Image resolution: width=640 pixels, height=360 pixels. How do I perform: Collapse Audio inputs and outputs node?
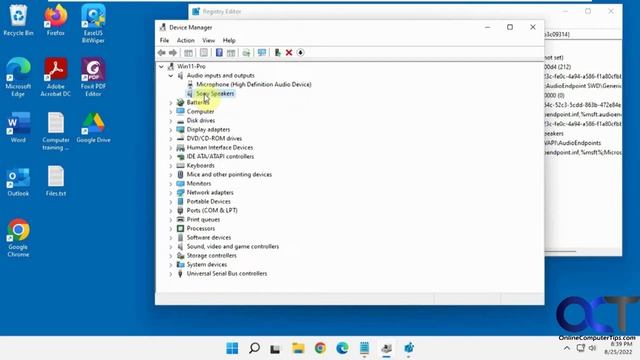point(171,76)
